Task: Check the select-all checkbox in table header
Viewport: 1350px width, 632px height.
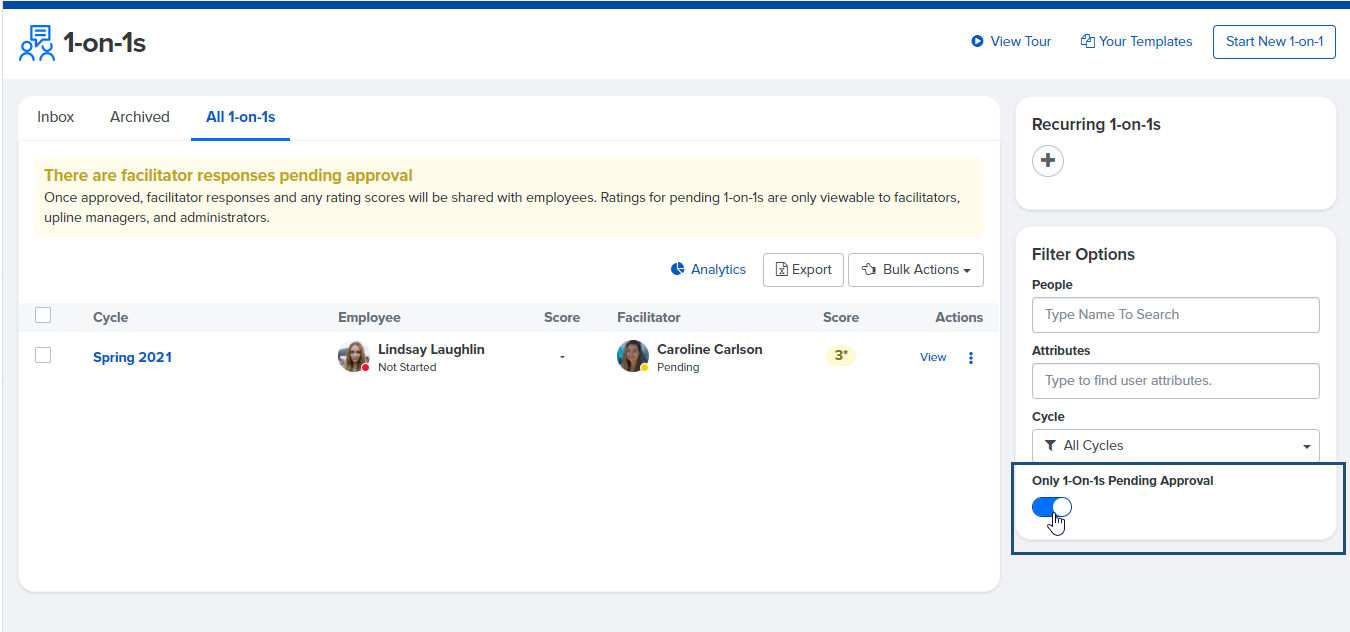Action: pos(43,316)
